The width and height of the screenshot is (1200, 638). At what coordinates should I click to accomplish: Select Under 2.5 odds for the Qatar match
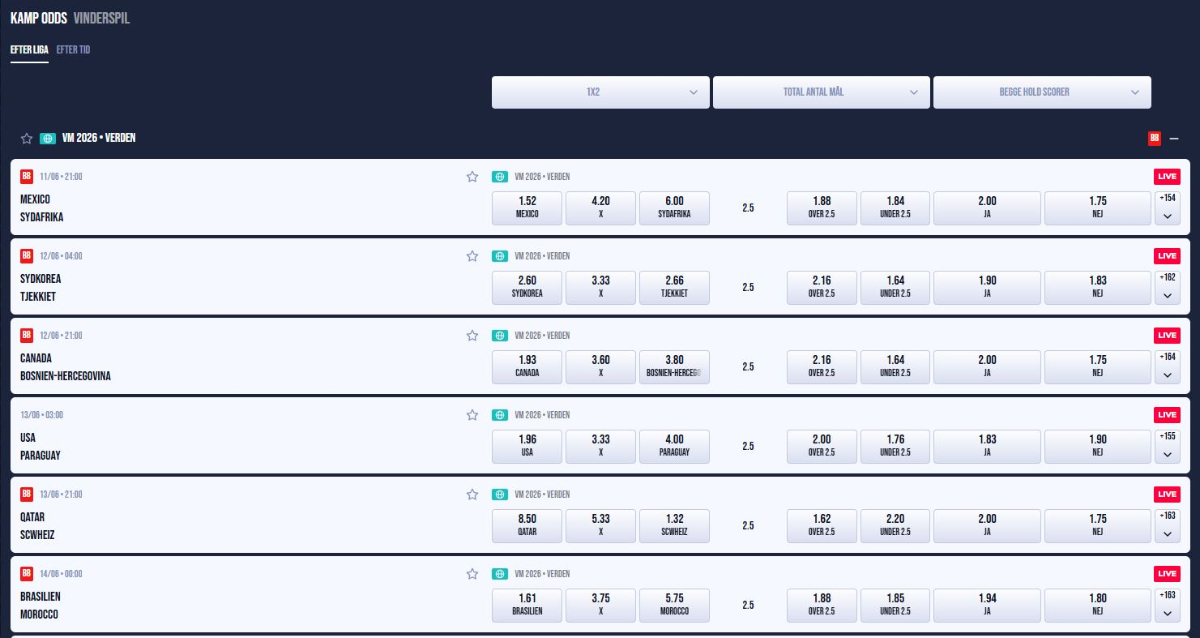(894, 525)
